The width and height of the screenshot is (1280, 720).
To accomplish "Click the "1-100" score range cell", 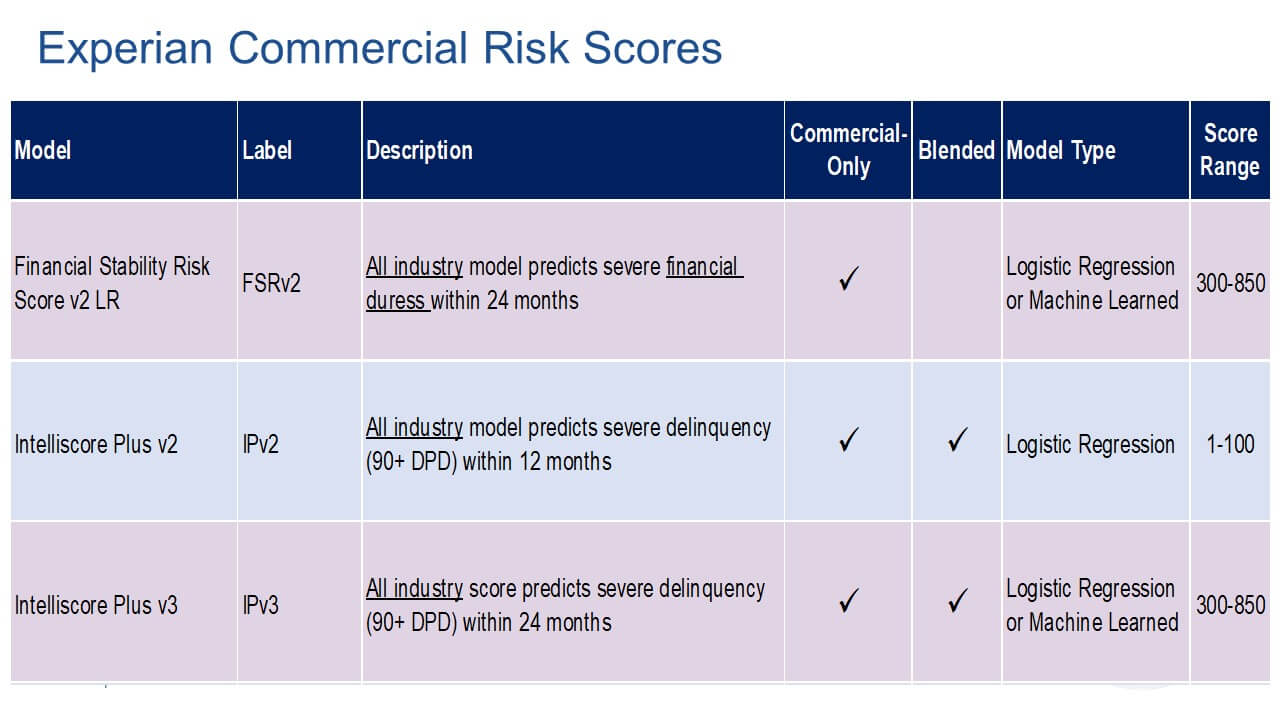I will [x=1230, y=443].
